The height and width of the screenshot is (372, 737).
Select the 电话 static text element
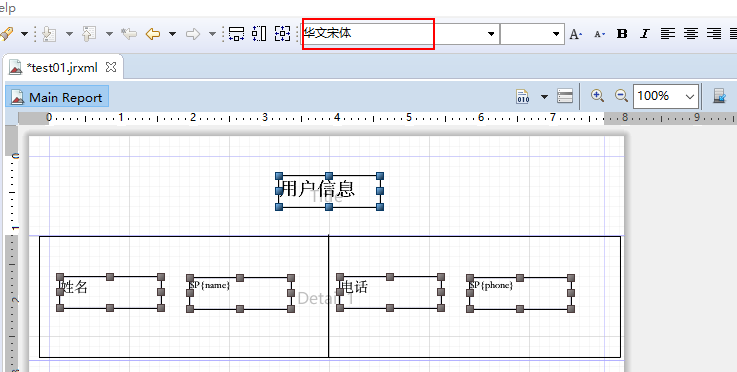390,292
